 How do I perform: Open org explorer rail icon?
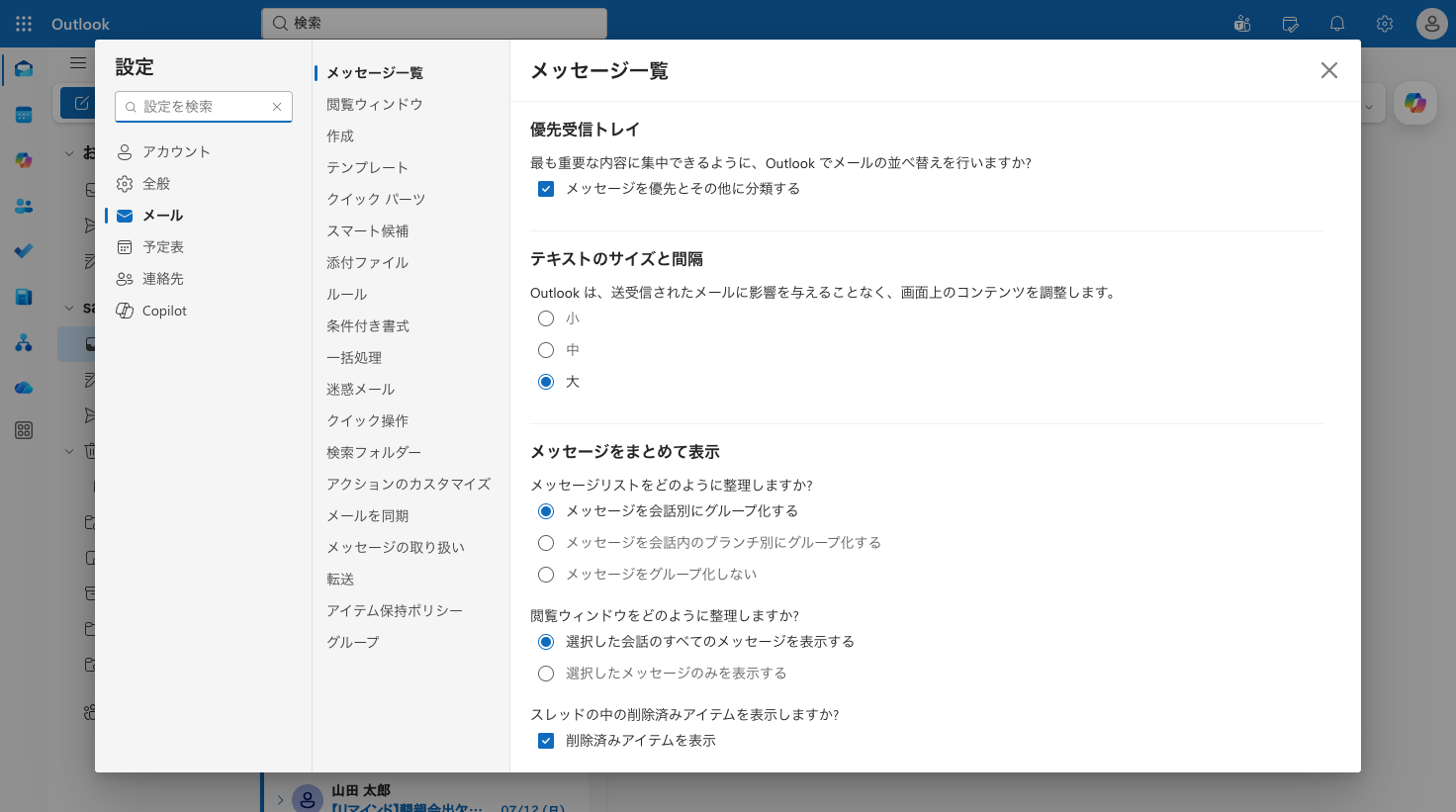click(x=24, y=342)
